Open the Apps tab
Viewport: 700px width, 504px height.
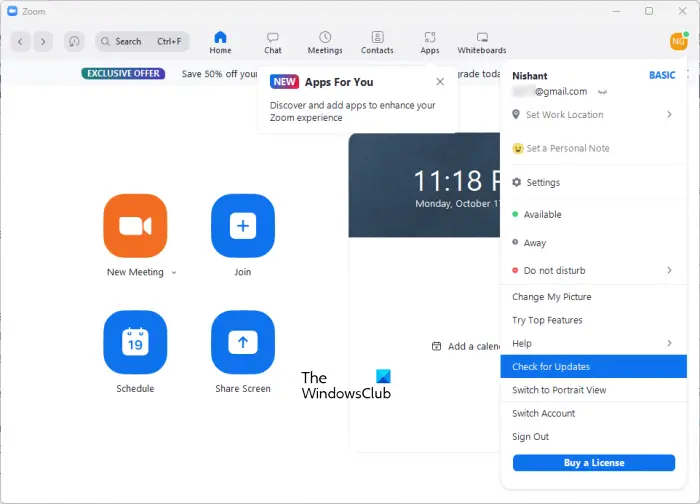pos(430,43)
